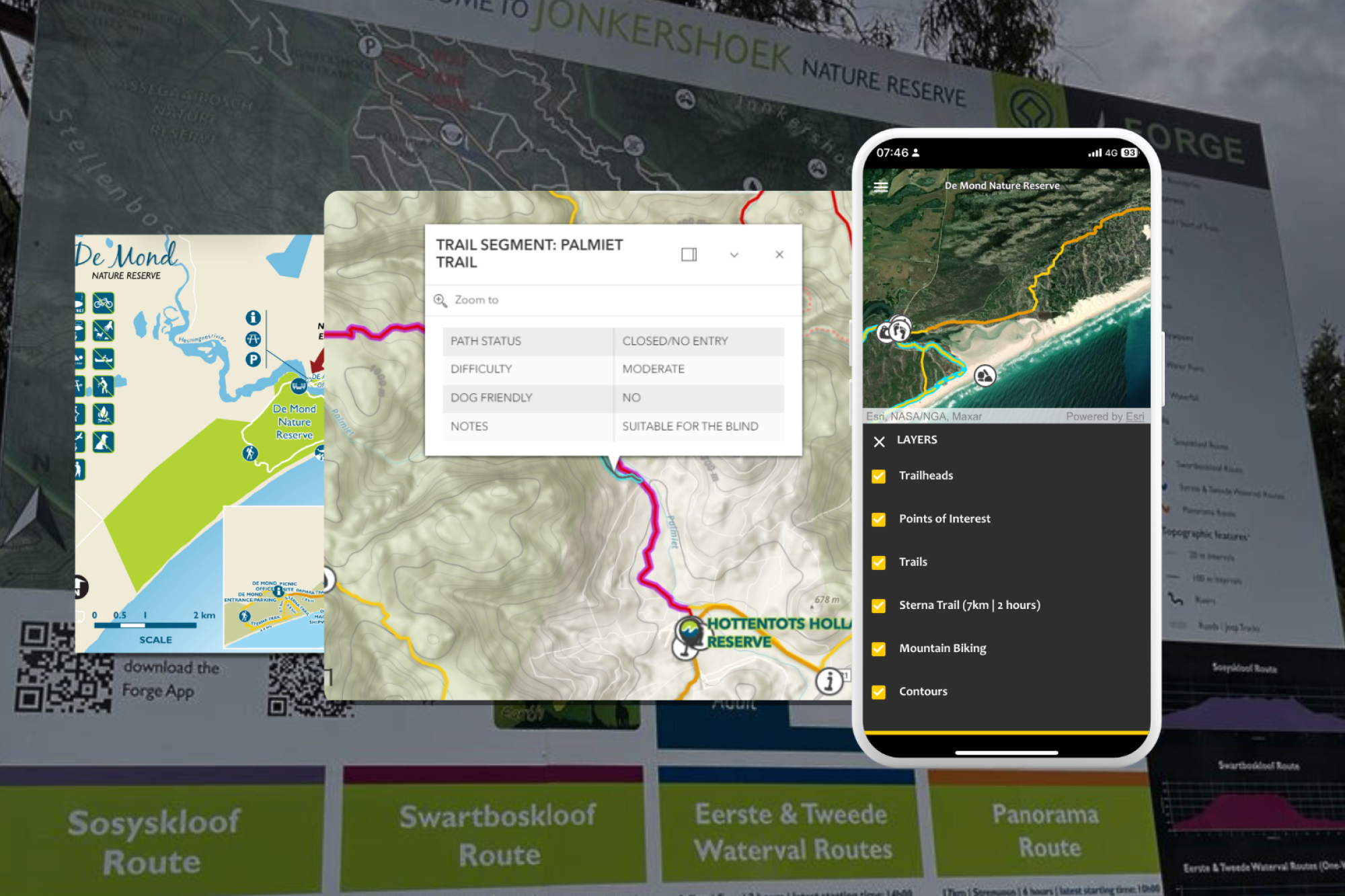
Task: Tap the information i icon on the De Mond map
Action: (253, 319)
